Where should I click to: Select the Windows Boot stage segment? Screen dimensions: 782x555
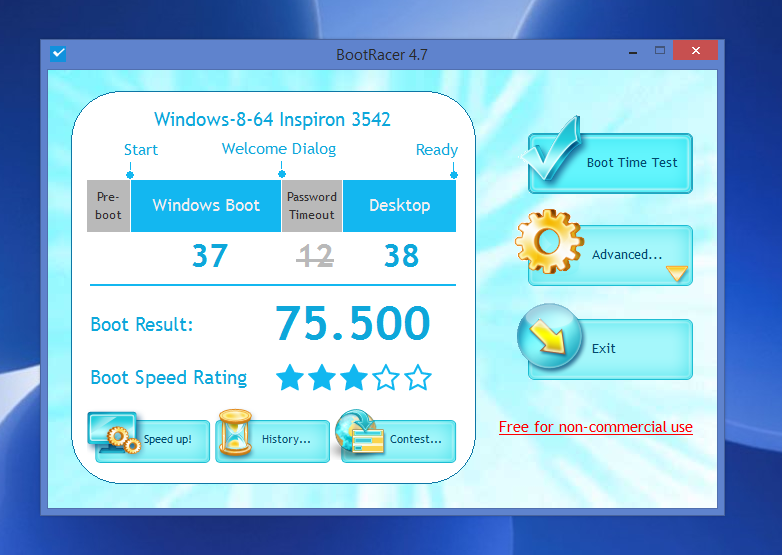(205, 206)
